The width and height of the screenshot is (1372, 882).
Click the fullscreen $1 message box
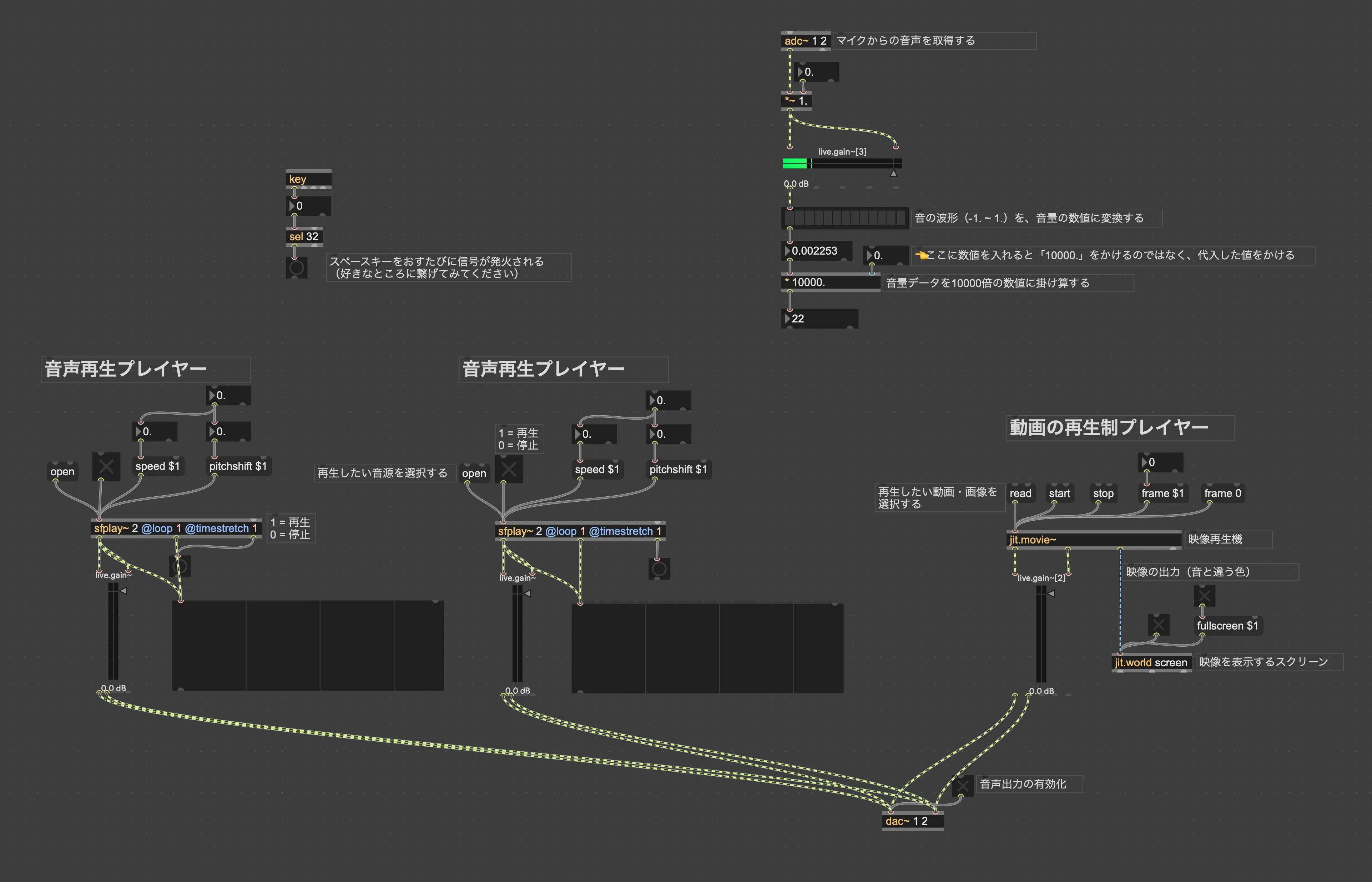[x=1228, y=626]
